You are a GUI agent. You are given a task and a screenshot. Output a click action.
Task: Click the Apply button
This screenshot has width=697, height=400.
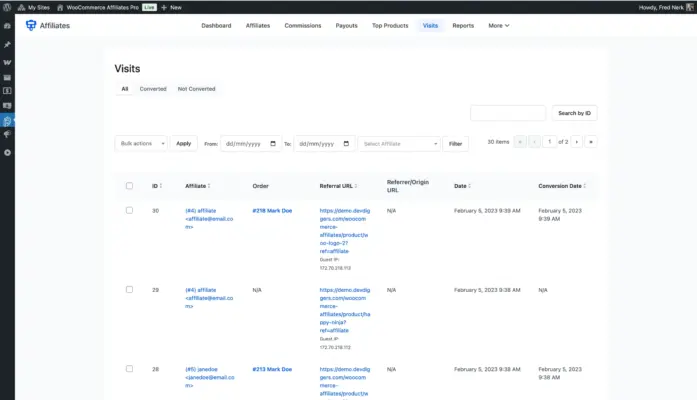click(184, 144)
